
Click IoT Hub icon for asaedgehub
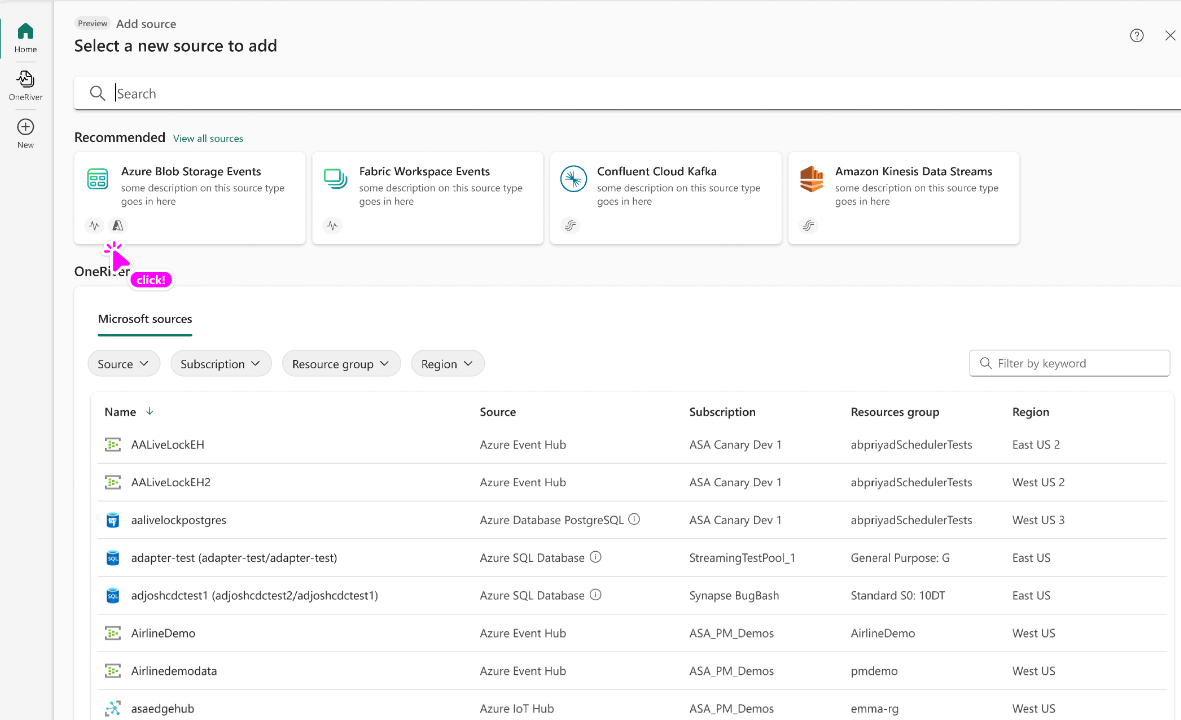click(113, 709)
